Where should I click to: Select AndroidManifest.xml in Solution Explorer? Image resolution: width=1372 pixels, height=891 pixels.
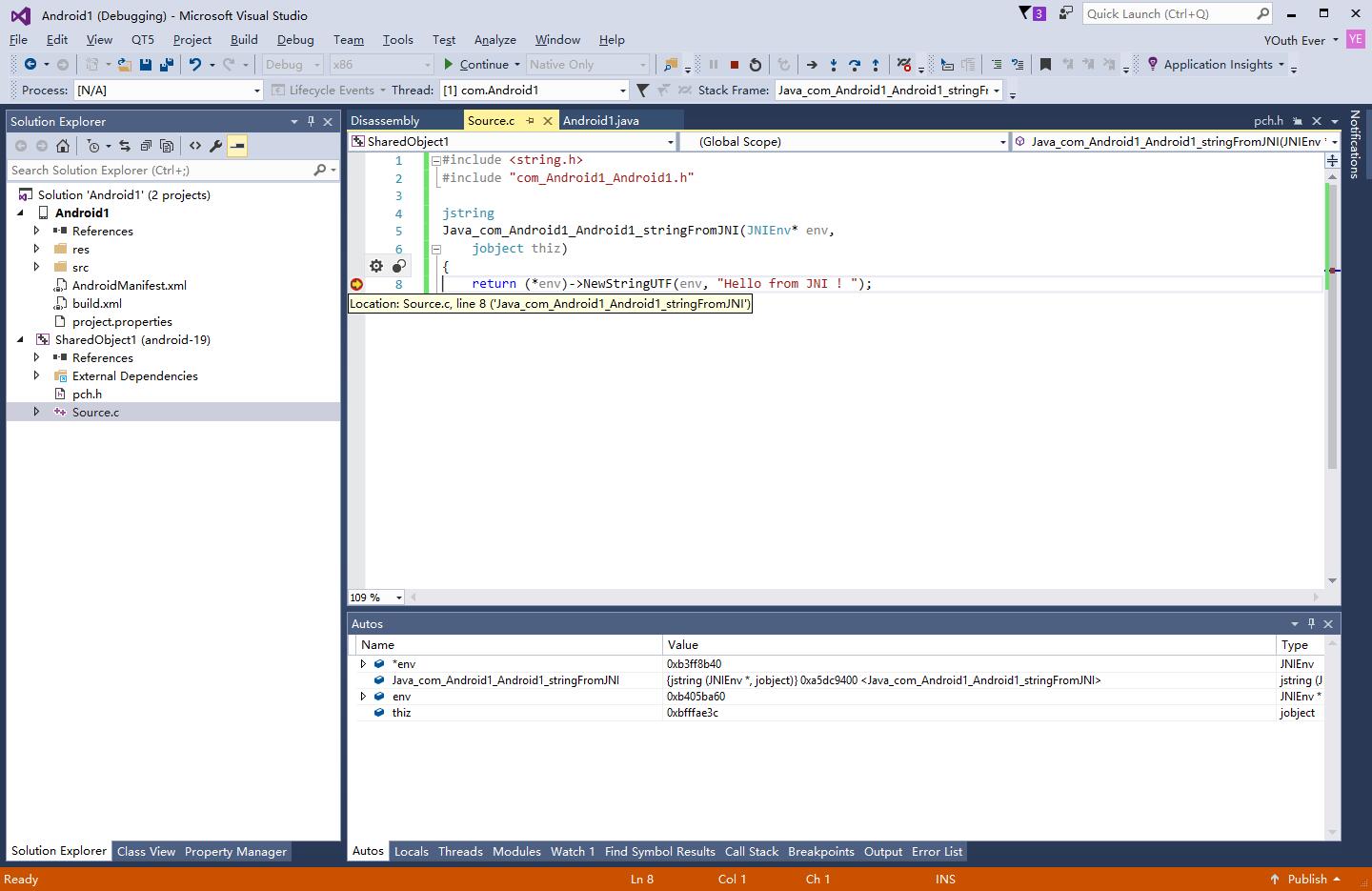click(130, 285)
